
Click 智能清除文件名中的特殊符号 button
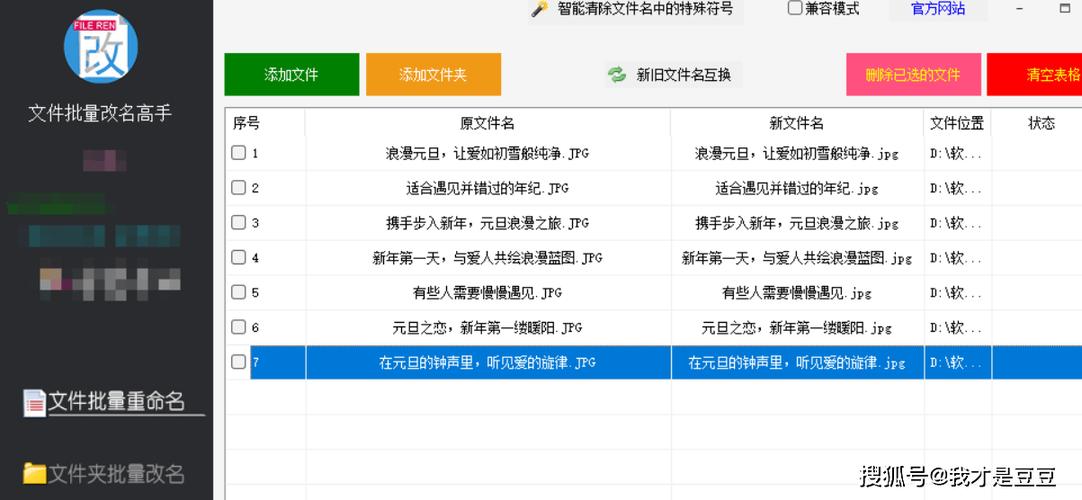(635, 9)
